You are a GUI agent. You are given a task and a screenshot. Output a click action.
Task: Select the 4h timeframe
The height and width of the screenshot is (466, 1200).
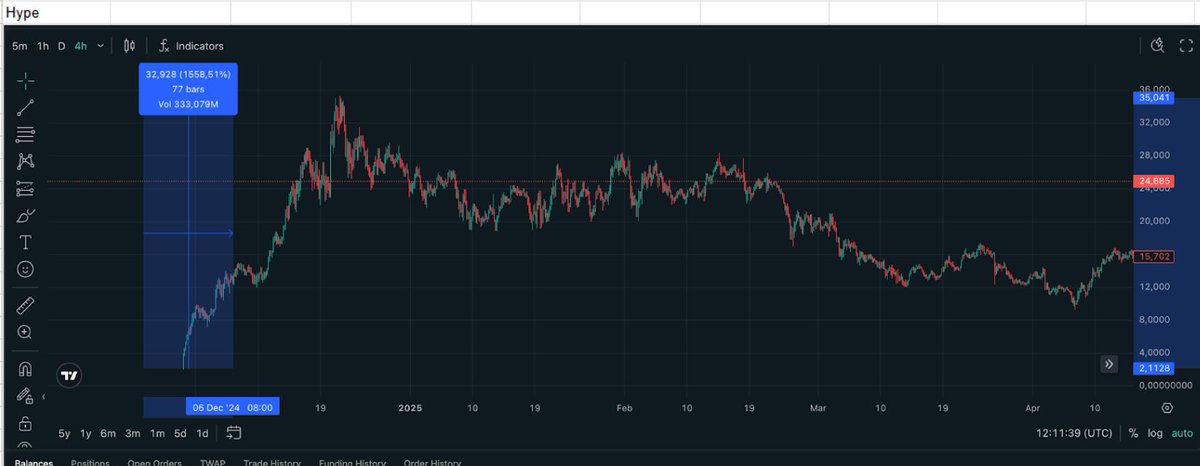point(80,46)
